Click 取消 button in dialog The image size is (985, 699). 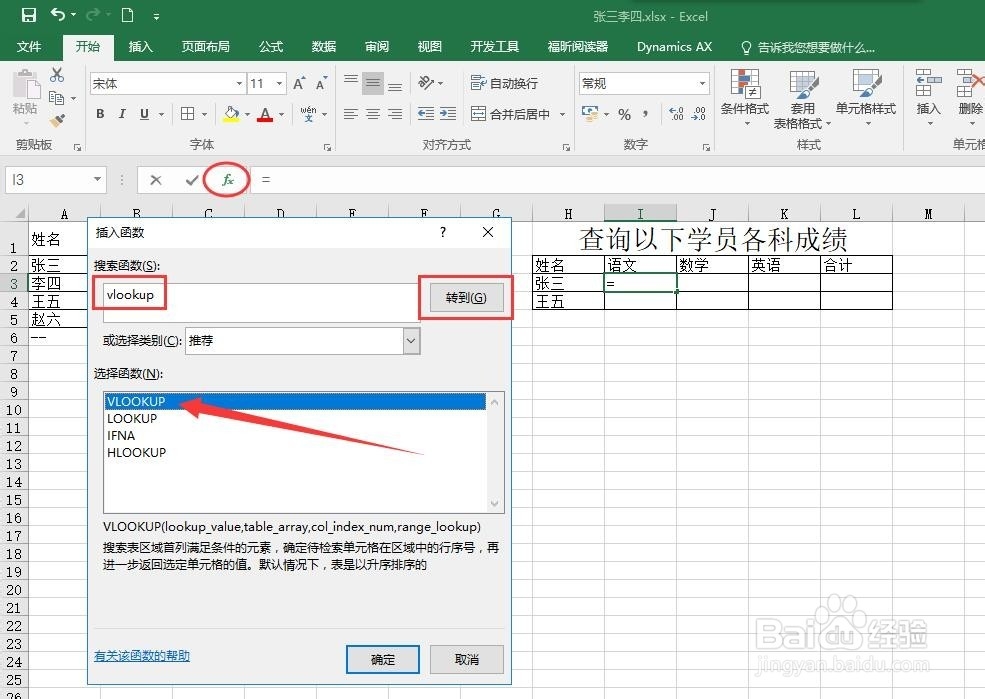pos(467,659)
